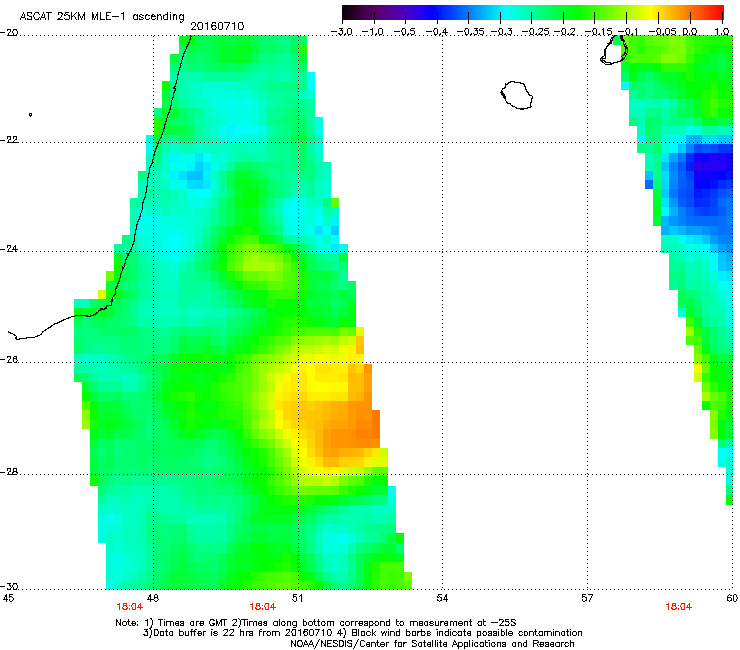
Task: Click the -3.0 color bar label
Action: [x=341, y=32]
